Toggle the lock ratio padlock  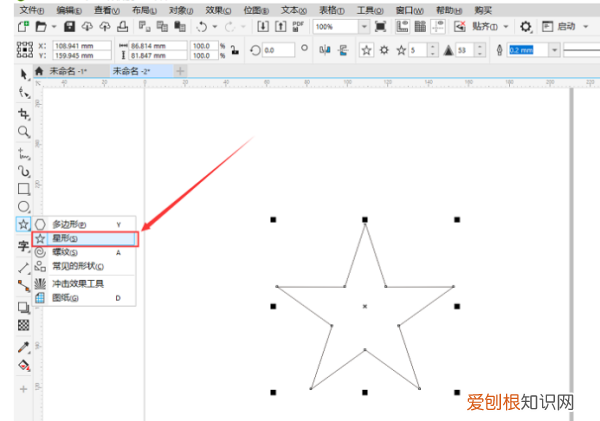[234, 48]
